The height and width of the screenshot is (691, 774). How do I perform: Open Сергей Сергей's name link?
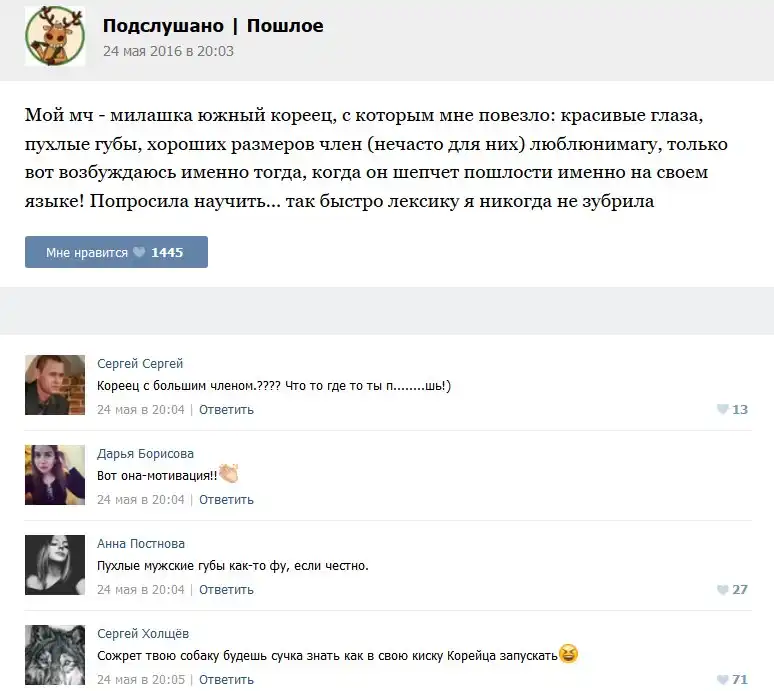[x=140, y=364]
